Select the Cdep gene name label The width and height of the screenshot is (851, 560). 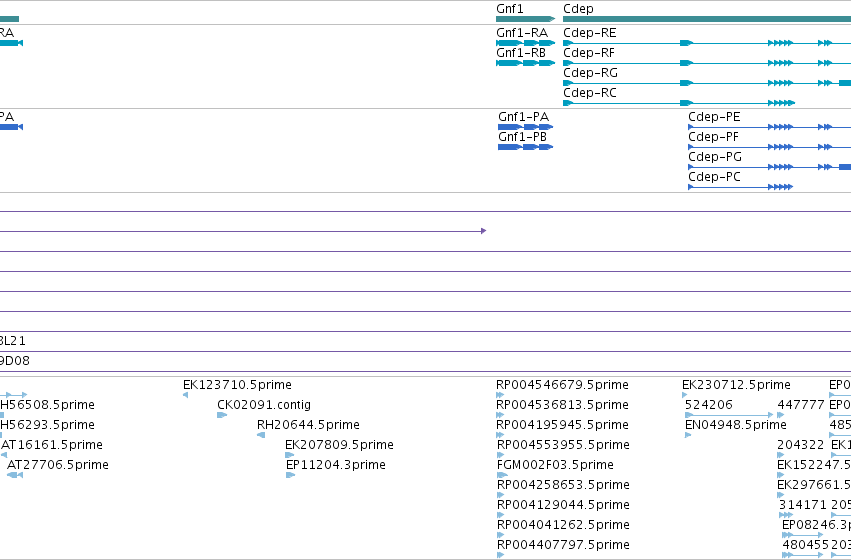point(579,9)
